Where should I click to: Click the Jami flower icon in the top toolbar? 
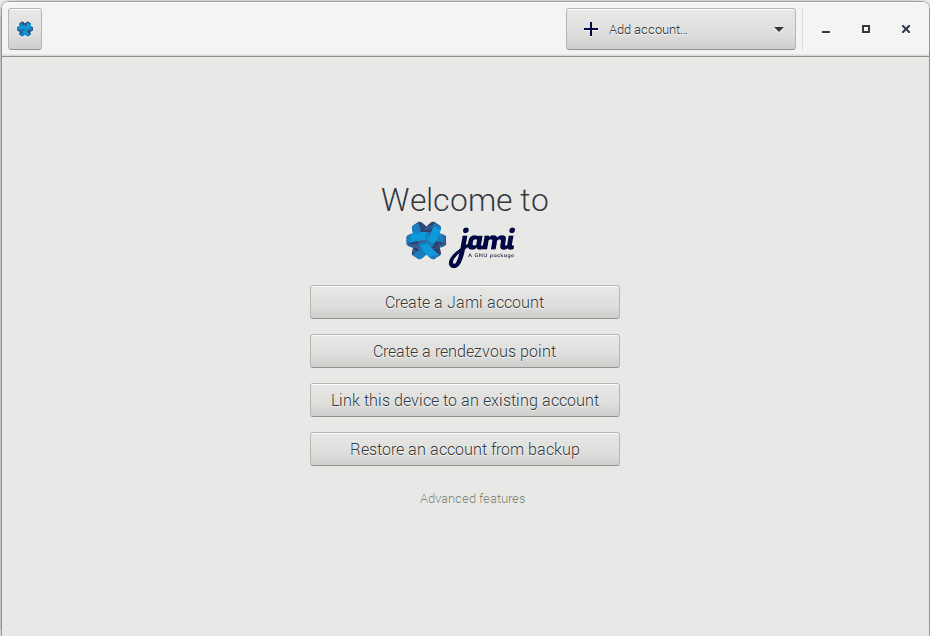(x=24, y=28)
